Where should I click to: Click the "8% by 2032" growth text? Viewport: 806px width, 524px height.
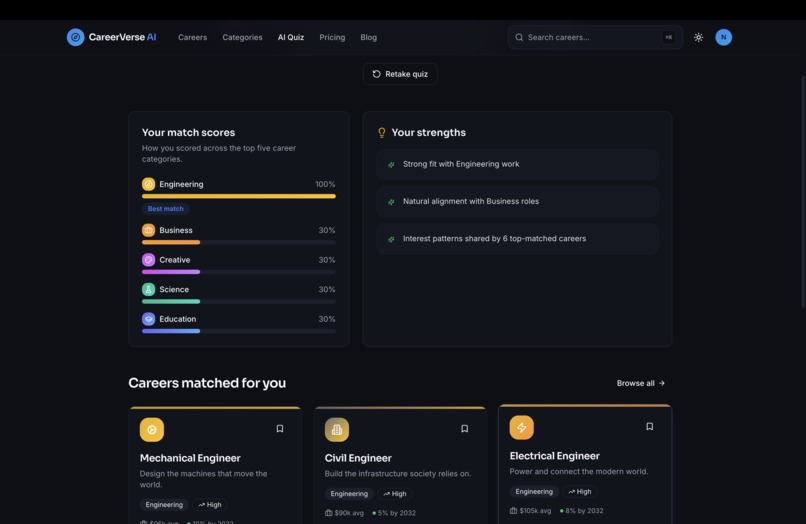[x=584, y=511]
